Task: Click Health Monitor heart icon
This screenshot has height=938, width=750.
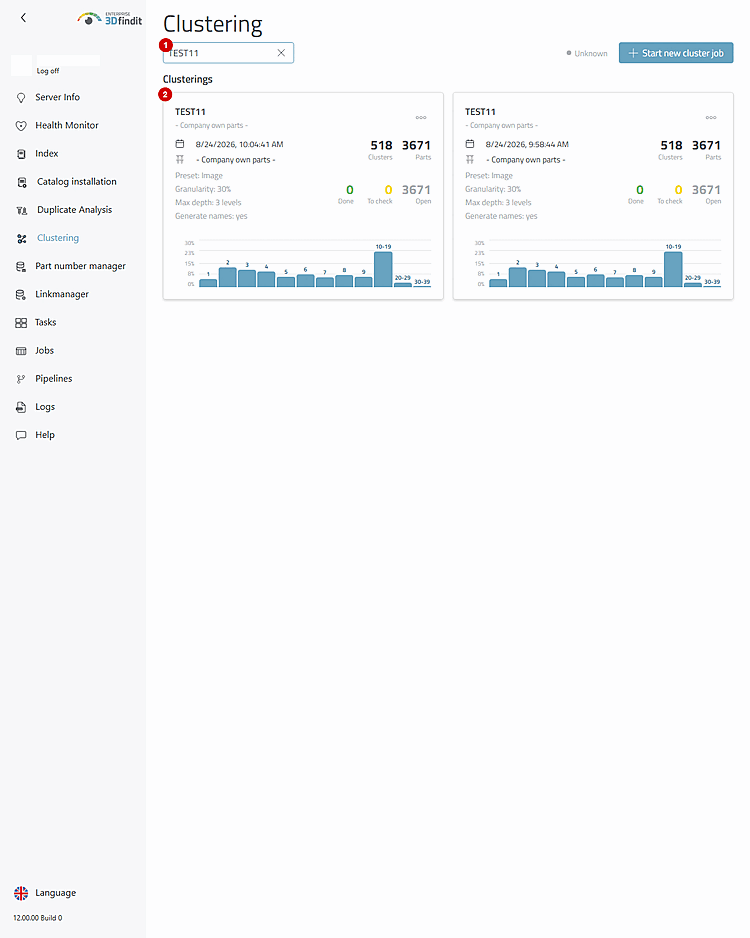Action: (x=21, y=126)
